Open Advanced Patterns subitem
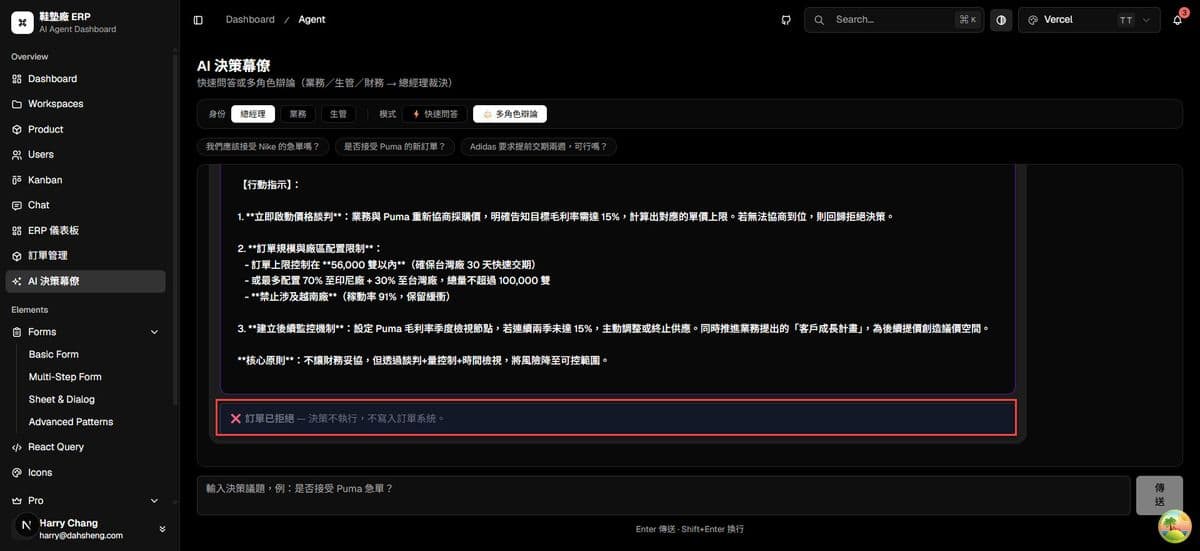The height and width of the screenshot is (551, 1200). (71, 422)
